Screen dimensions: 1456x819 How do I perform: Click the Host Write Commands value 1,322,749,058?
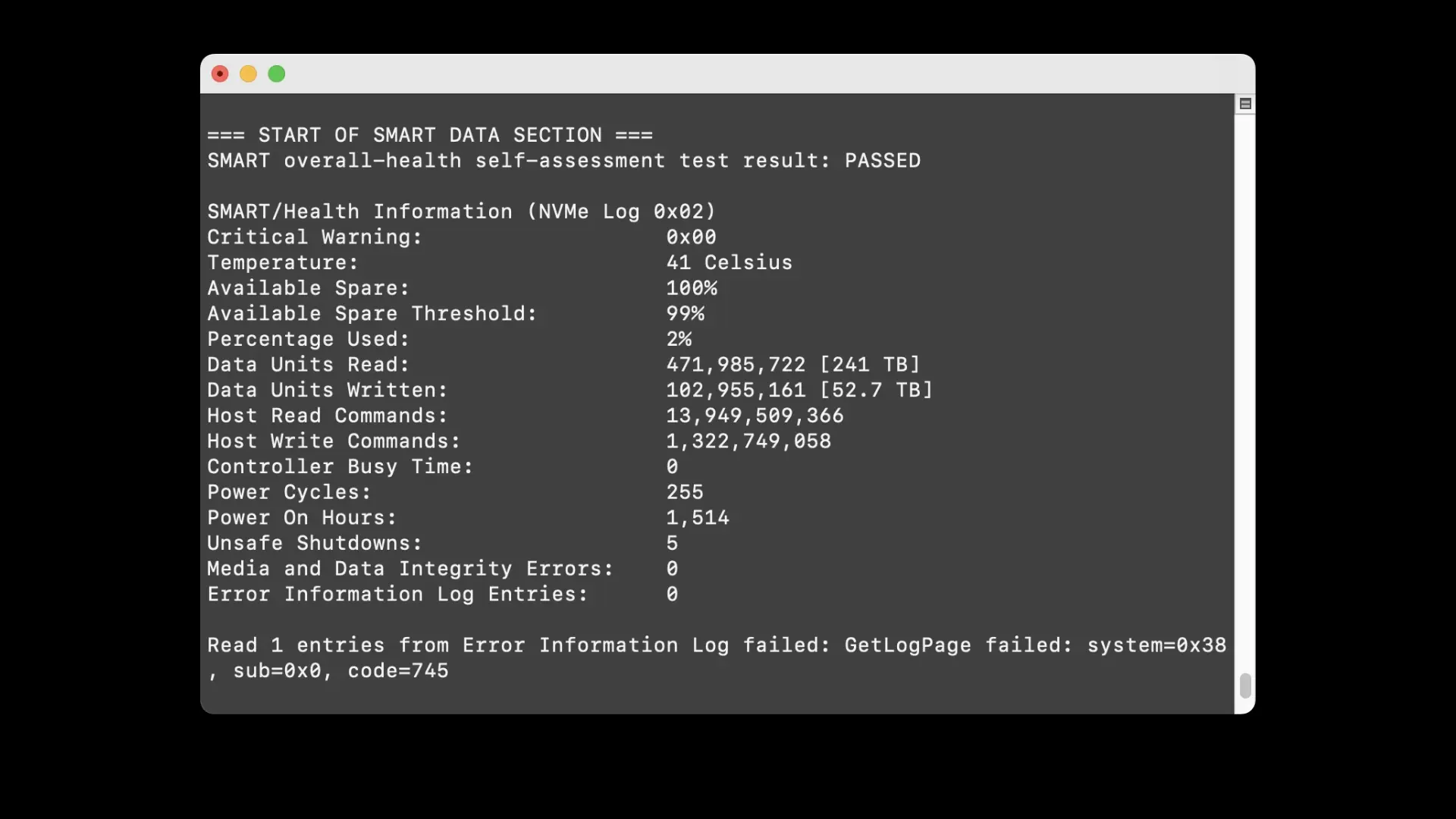tap(748, 441)
